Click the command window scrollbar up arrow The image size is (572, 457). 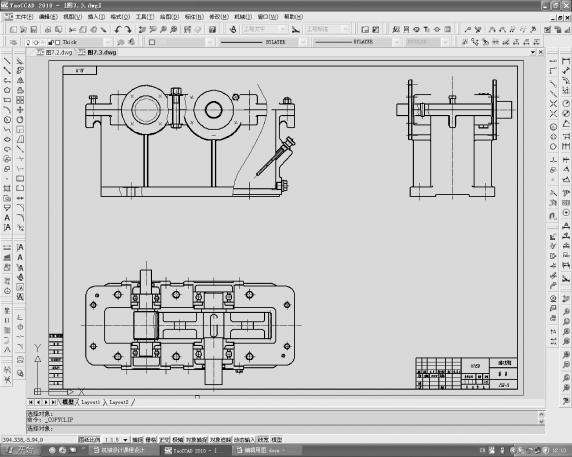coord(541,414)
